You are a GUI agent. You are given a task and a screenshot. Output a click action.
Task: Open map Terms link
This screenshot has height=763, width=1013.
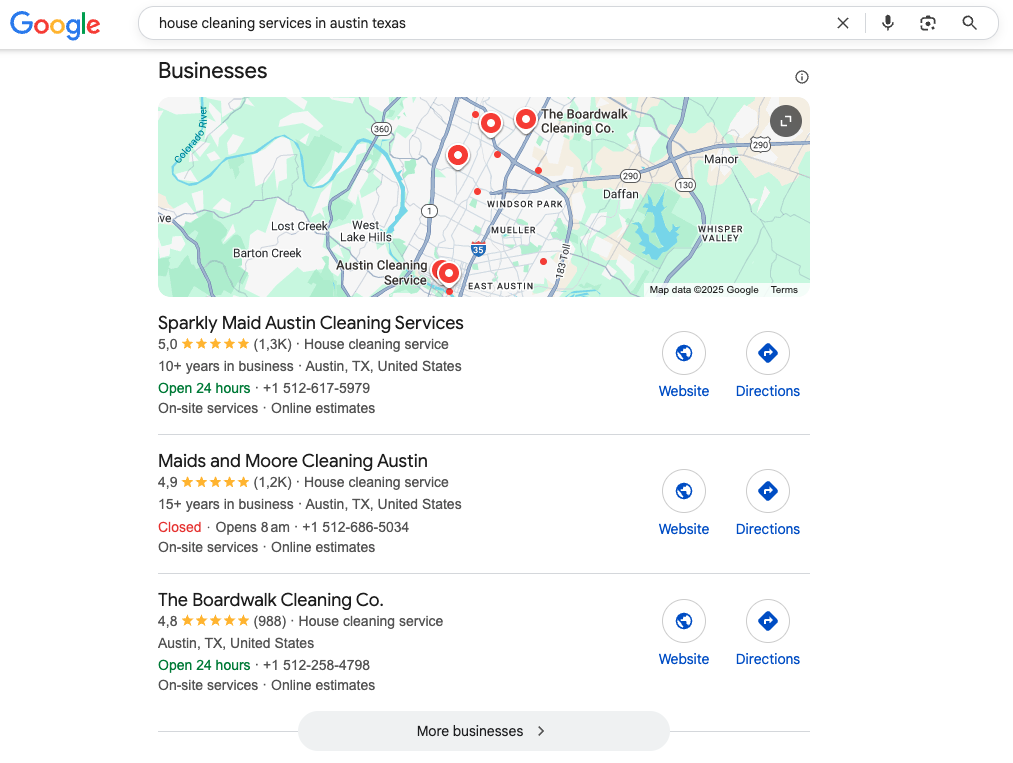tap(784, 289)
